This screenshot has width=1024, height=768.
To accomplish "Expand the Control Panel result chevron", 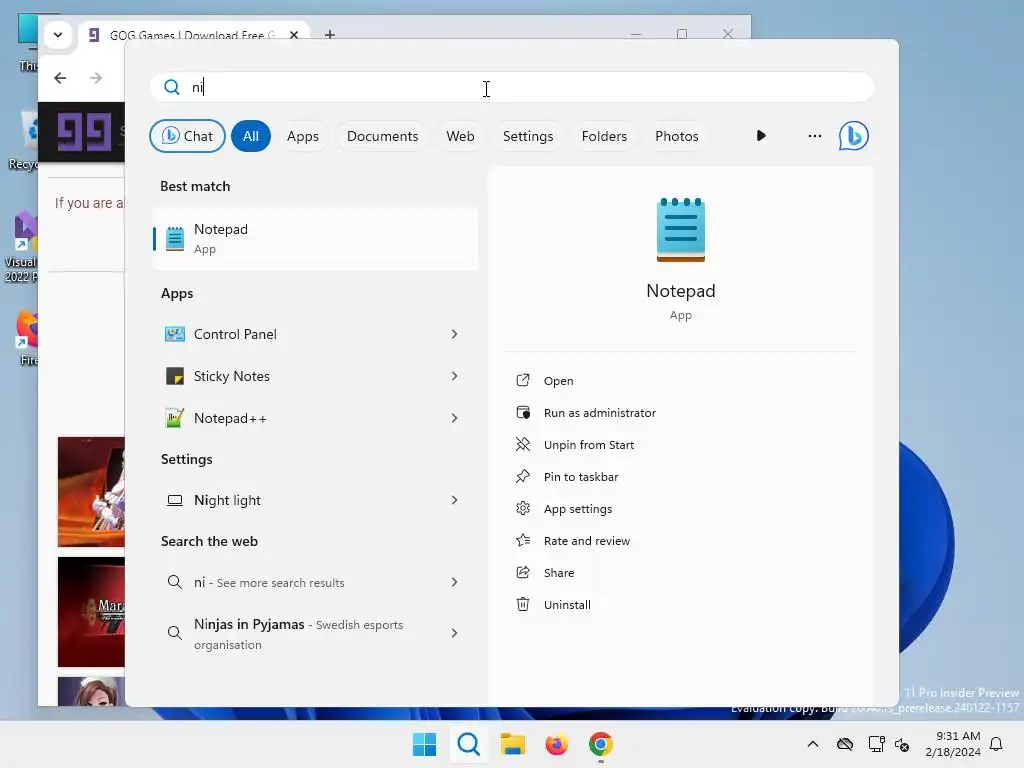I will (455, 334).
